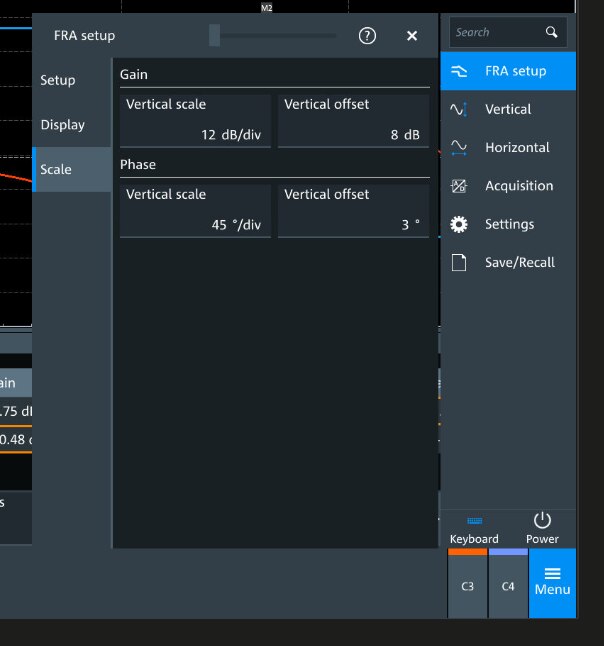Open the Horizontal menu entry
The image size is (604, 646).
508,147
